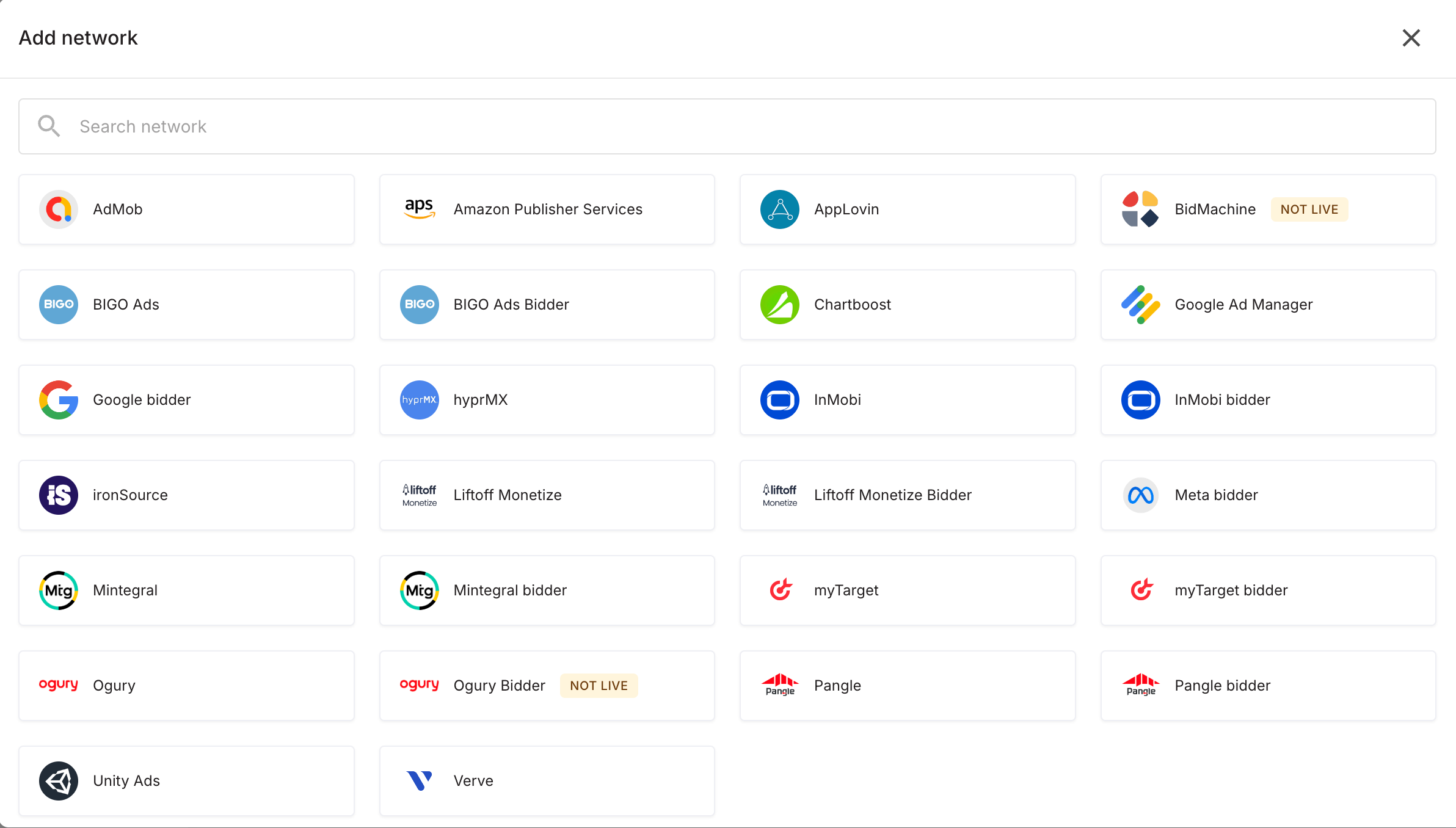
Task: Click the AppLovin logo icon
Action: click(780, 209)
